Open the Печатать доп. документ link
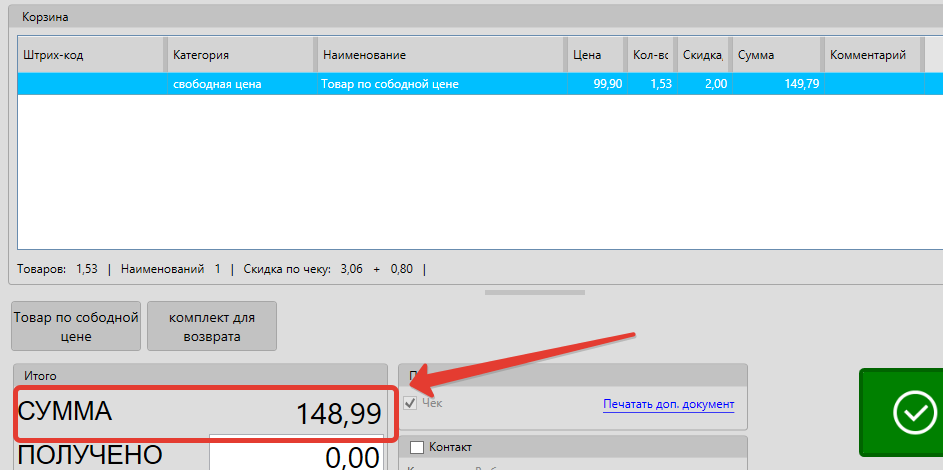Viewport: 943px width, 470px height. point(668,404)
